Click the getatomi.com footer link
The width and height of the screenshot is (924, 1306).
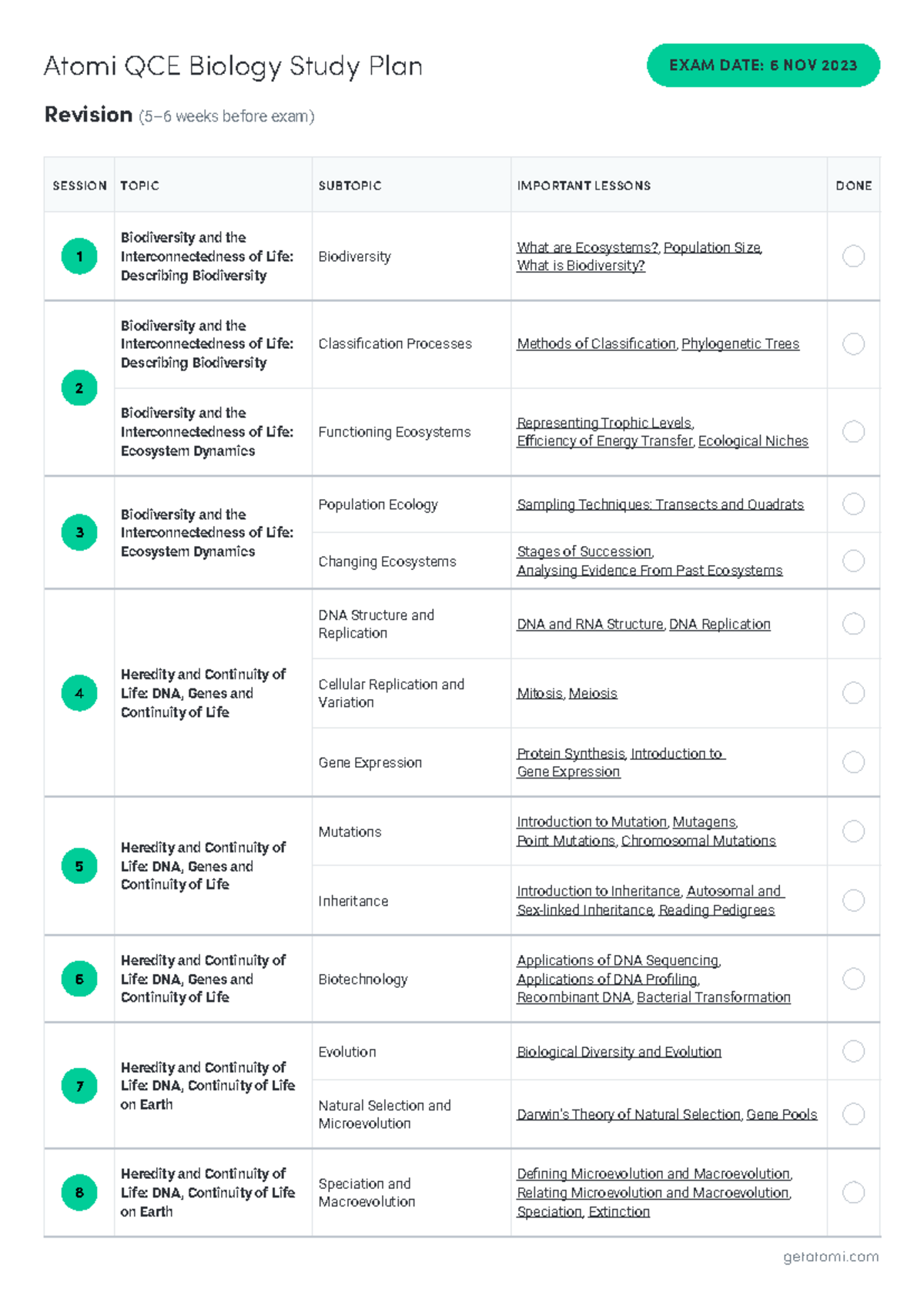(831, 1257)
